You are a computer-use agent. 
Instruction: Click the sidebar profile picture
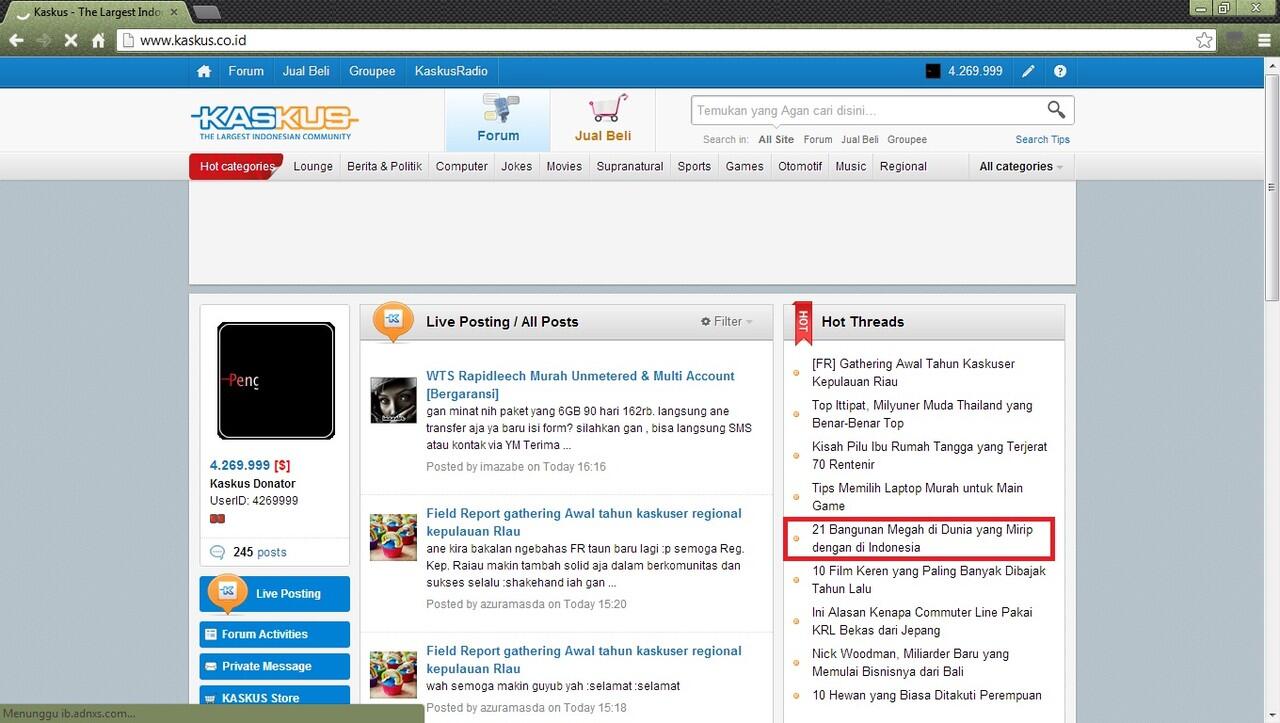pyautogui.click(x=275, y=381)
